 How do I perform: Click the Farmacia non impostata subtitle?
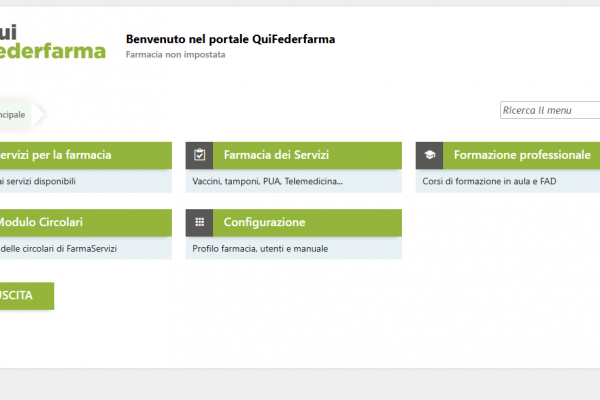176,55
